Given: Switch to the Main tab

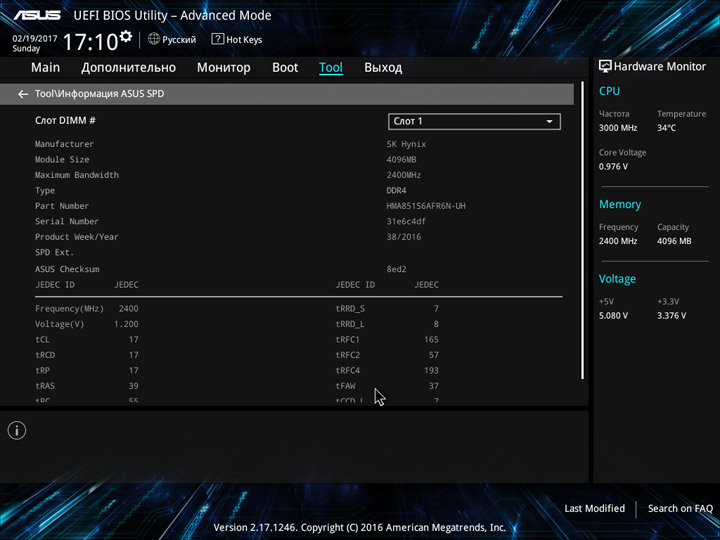Looking at the screenshot, I should coord(45,68).
